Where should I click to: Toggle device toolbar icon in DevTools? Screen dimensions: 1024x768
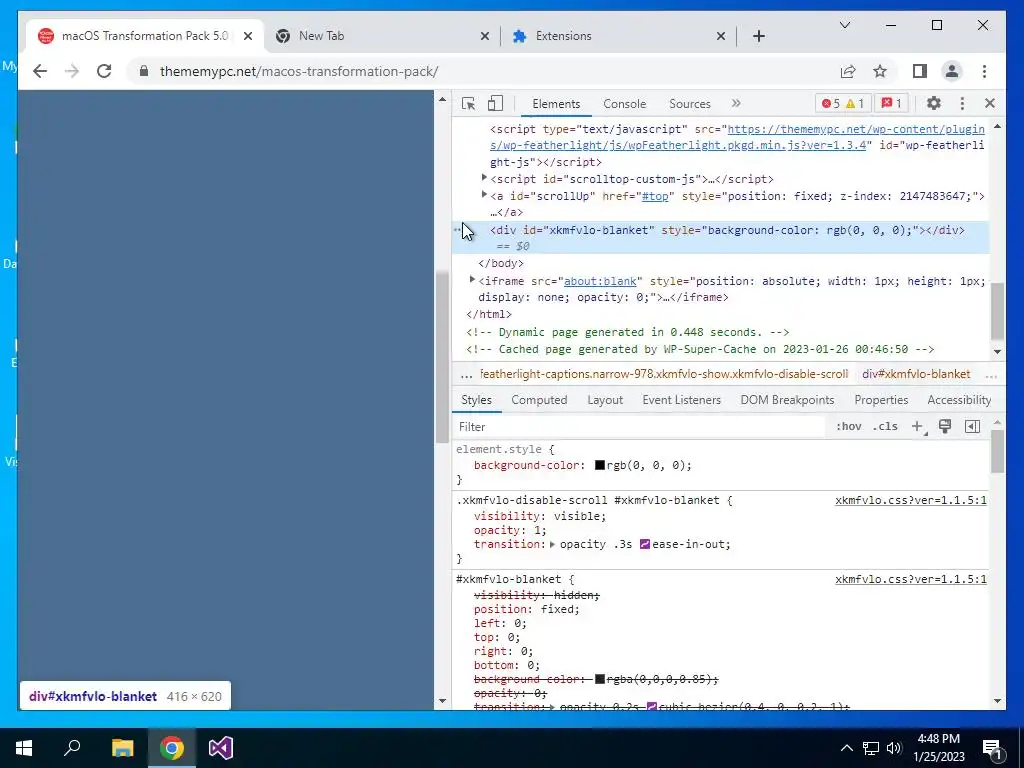496,103
